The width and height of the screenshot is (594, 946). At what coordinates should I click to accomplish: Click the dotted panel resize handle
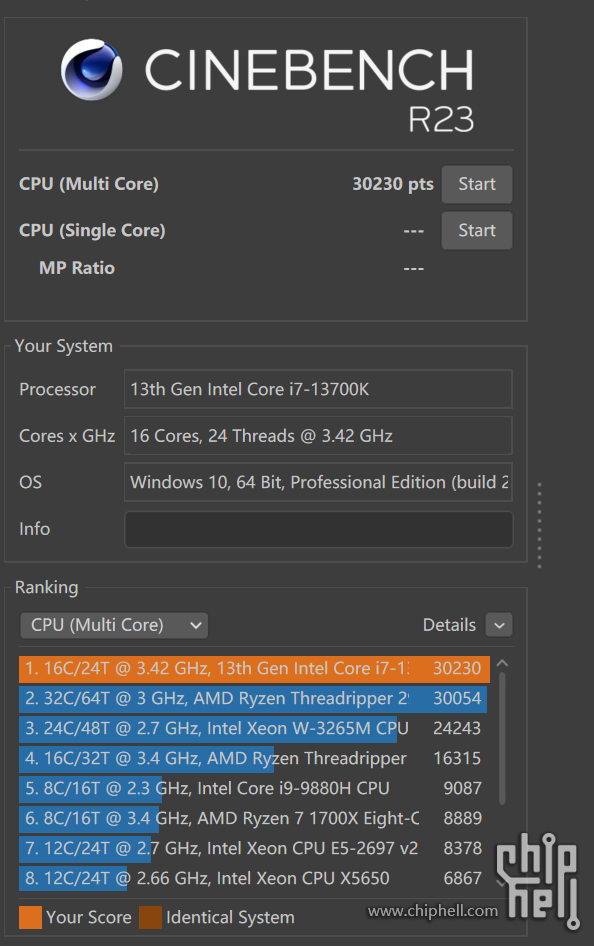click(539, 525)
